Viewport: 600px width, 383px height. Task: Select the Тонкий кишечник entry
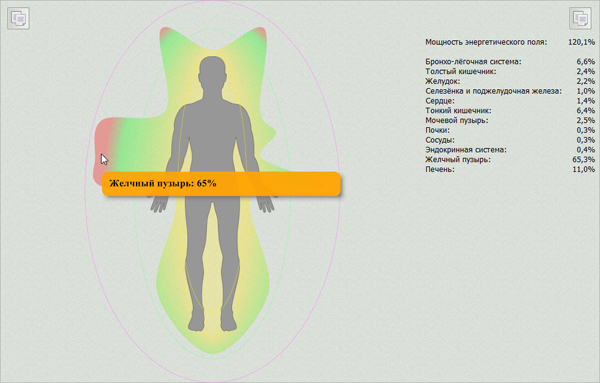510,111
